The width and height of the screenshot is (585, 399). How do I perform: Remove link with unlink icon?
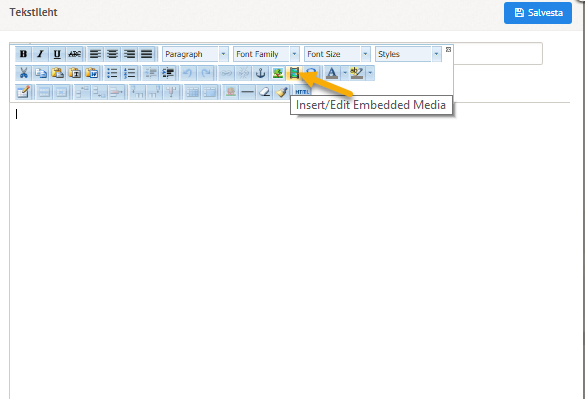click(243, 73)
